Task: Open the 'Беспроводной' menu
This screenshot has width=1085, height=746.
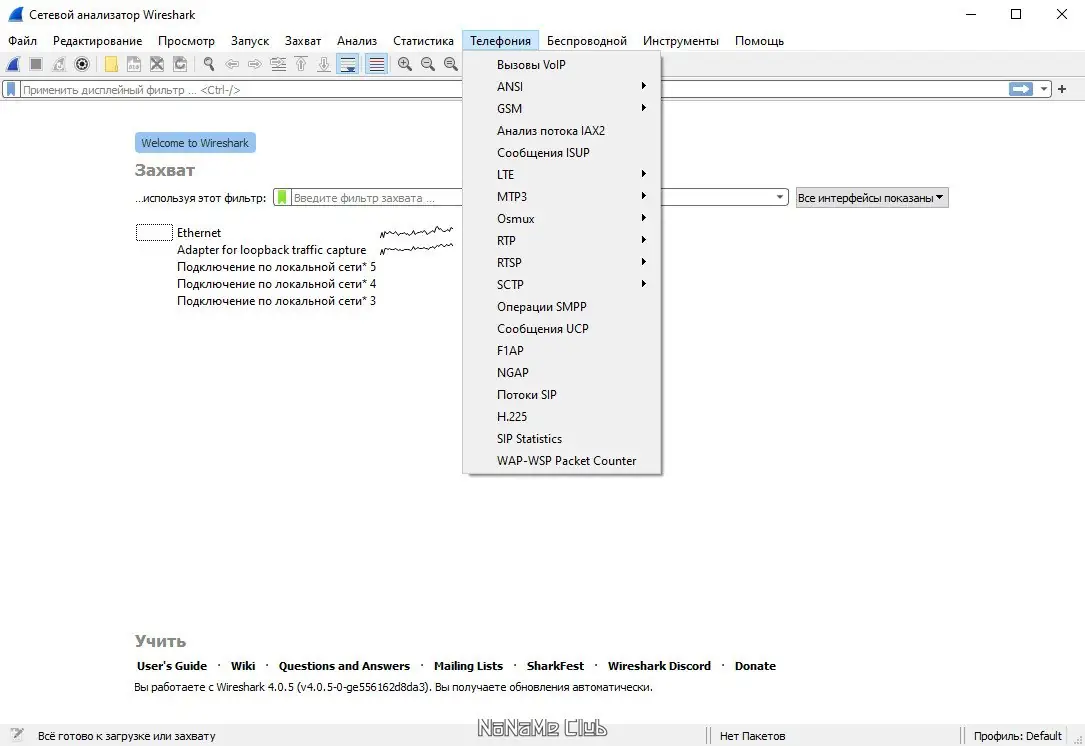Action: pos(587,41)
